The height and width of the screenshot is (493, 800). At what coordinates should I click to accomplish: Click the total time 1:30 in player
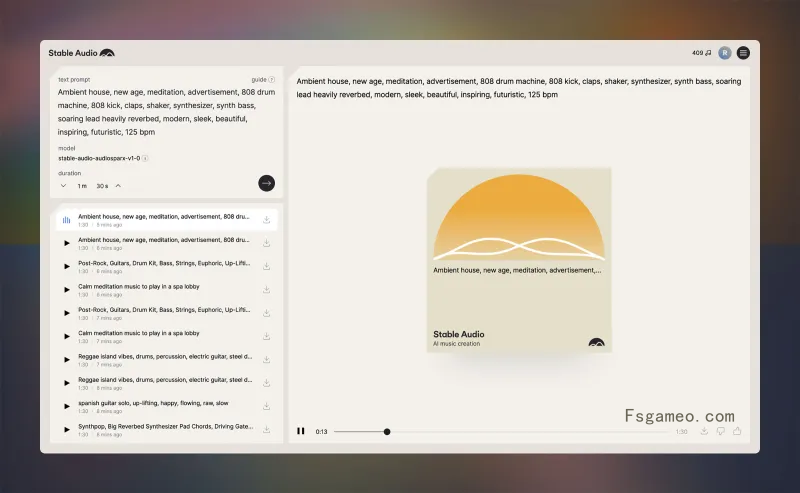click(x=681, y=432)
